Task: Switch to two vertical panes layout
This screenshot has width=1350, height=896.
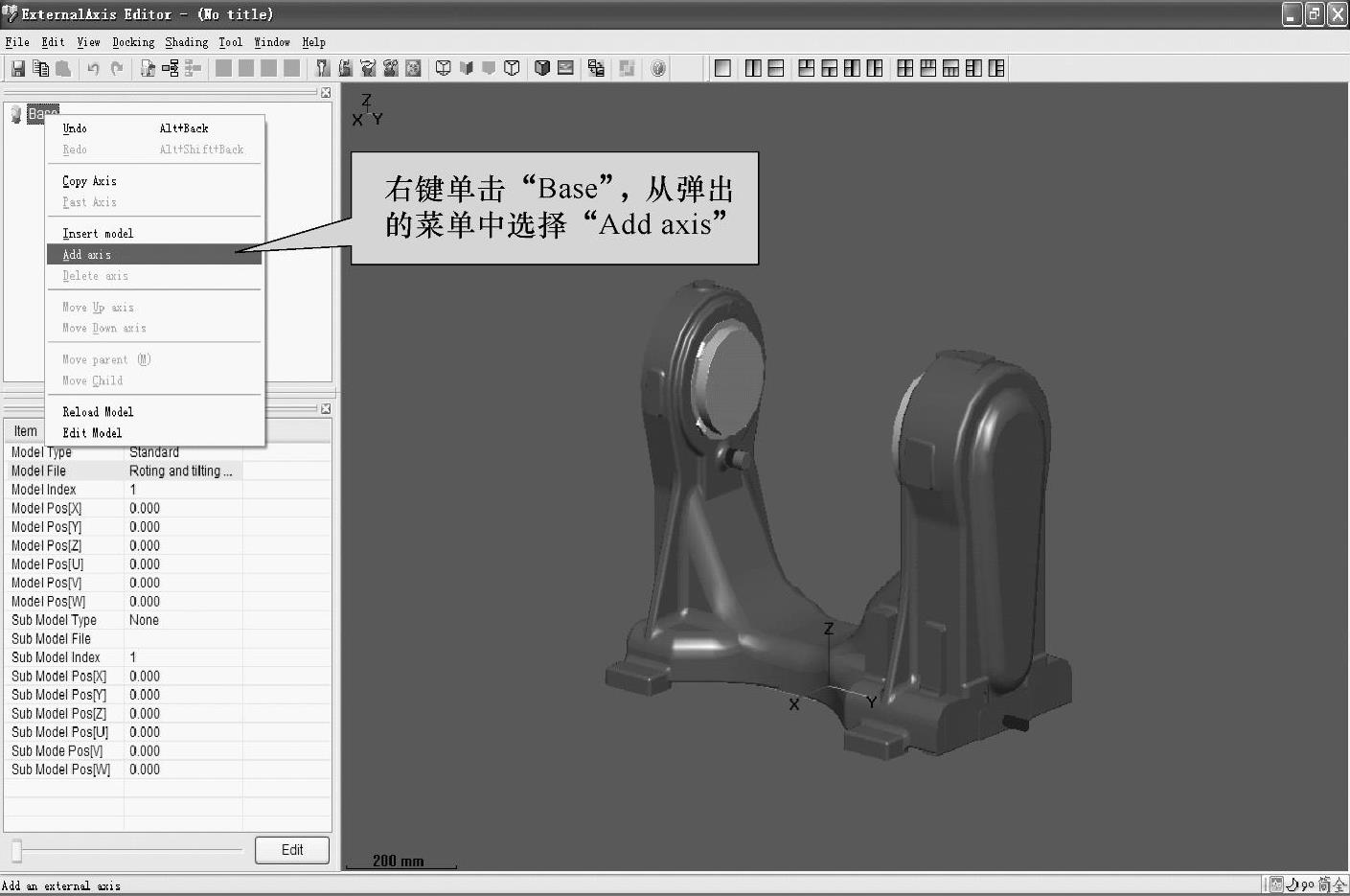Action: [753, 68]
